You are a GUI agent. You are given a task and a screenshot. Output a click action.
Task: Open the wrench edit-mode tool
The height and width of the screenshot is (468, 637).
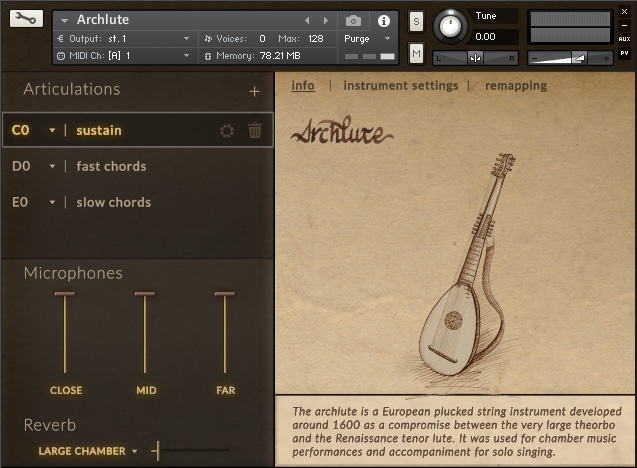[x=26, y=19]
